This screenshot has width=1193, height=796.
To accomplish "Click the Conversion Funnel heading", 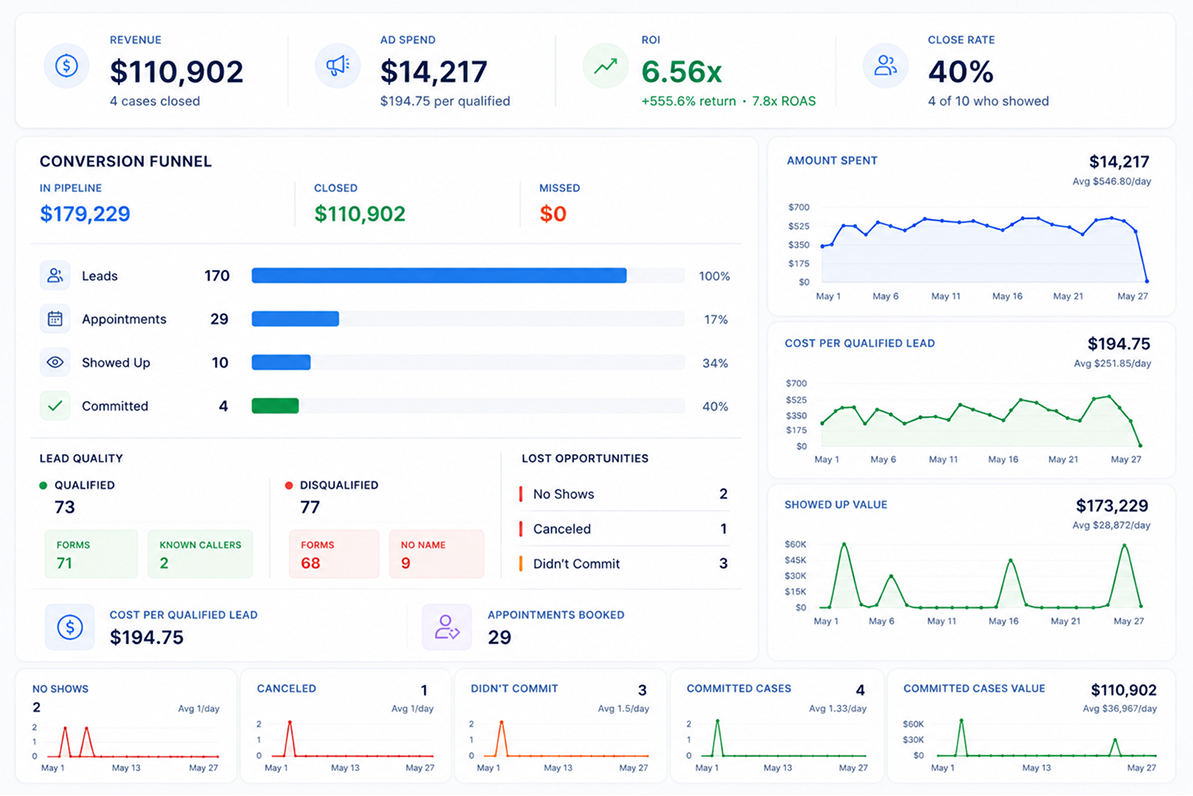I will (126, 161).
